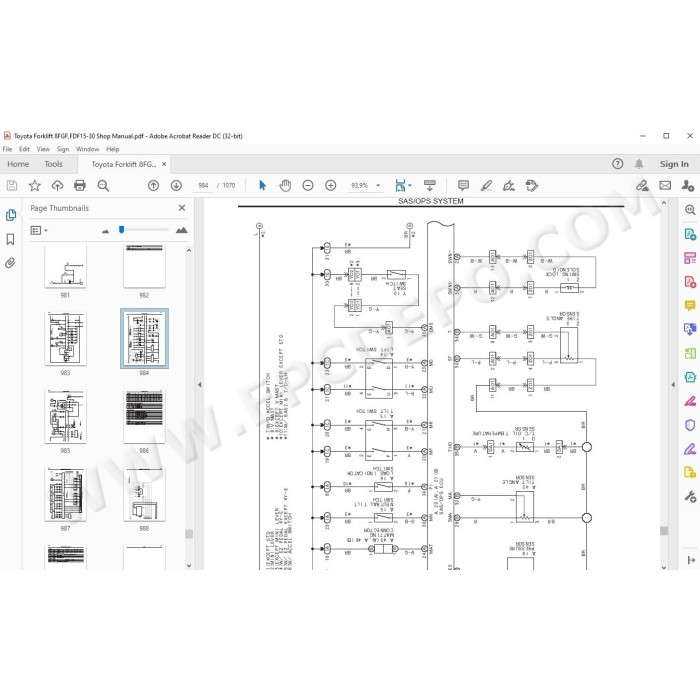This screenshot has height=700, width=700.
Task: Activate the Selection arrow tool
Action: (x=262, y=185)
